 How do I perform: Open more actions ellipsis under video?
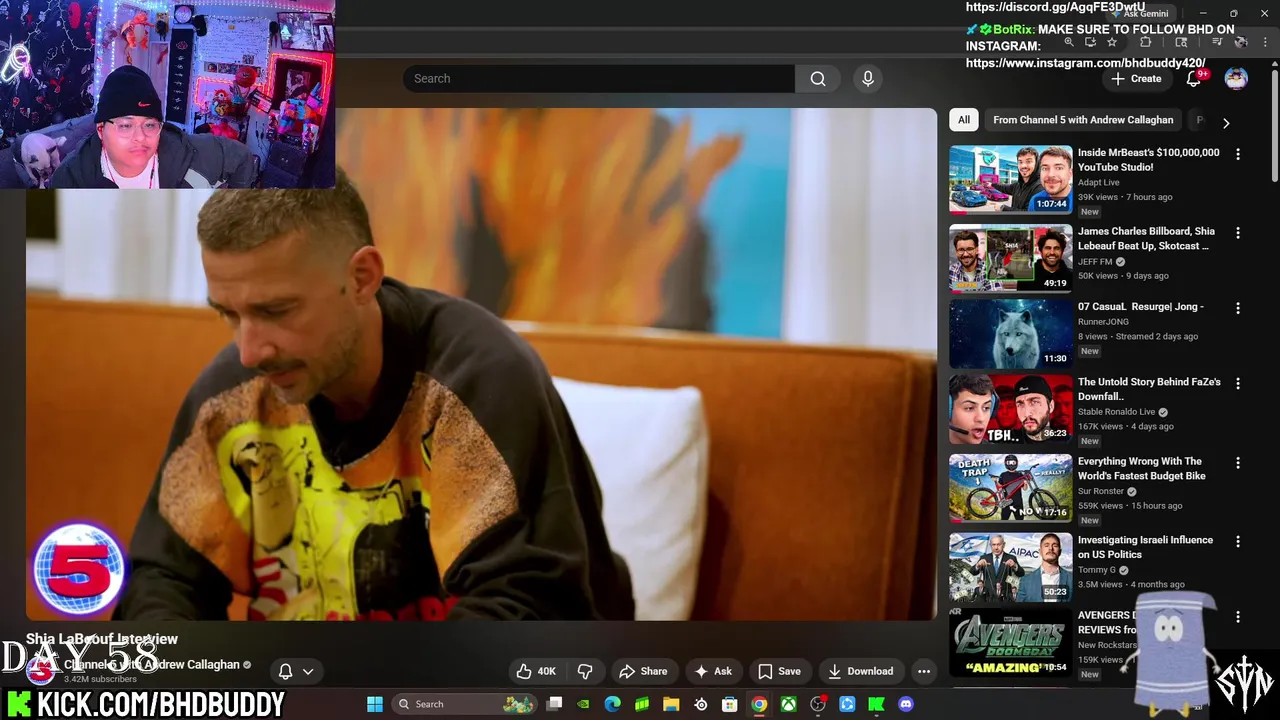click(x=924, y=671)
